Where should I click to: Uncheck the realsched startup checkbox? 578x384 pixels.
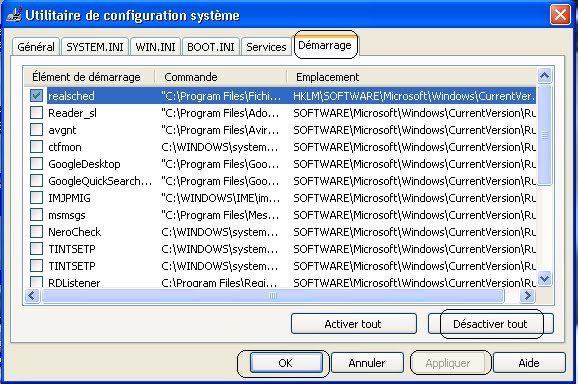(36, 96)
